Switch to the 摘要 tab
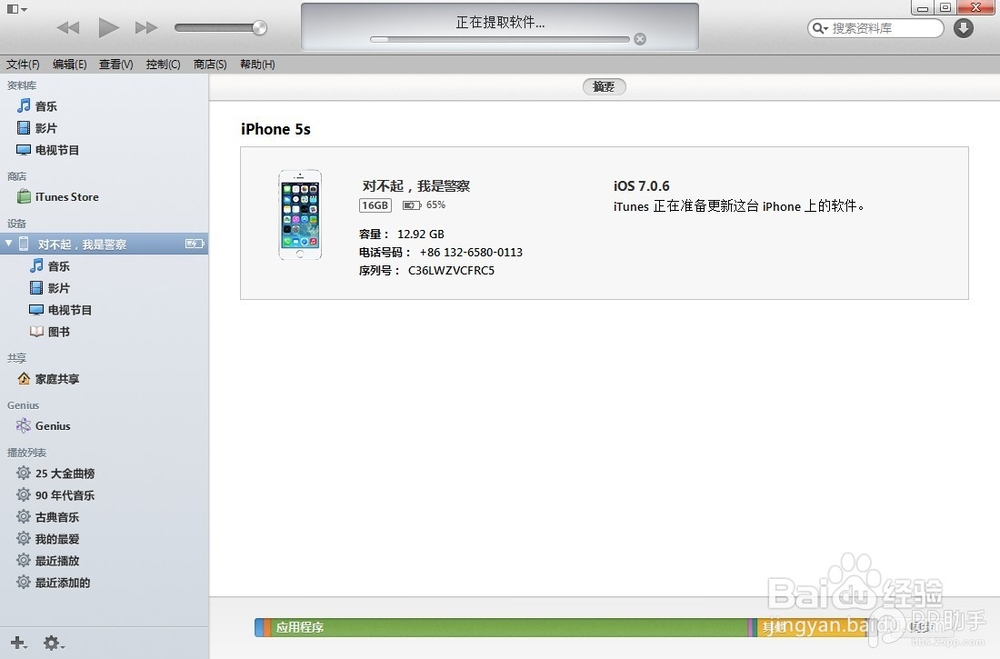This screenshot has width=1000, height=659. 604,87
